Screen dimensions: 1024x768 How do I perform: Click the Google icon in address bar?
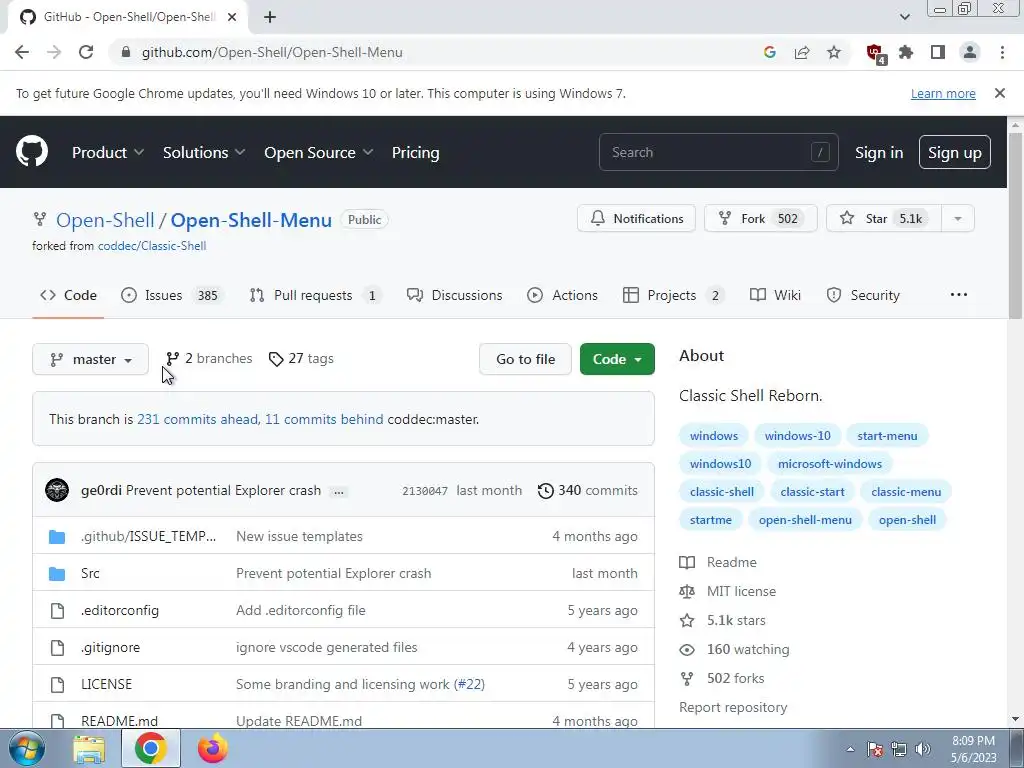(770, 52)
